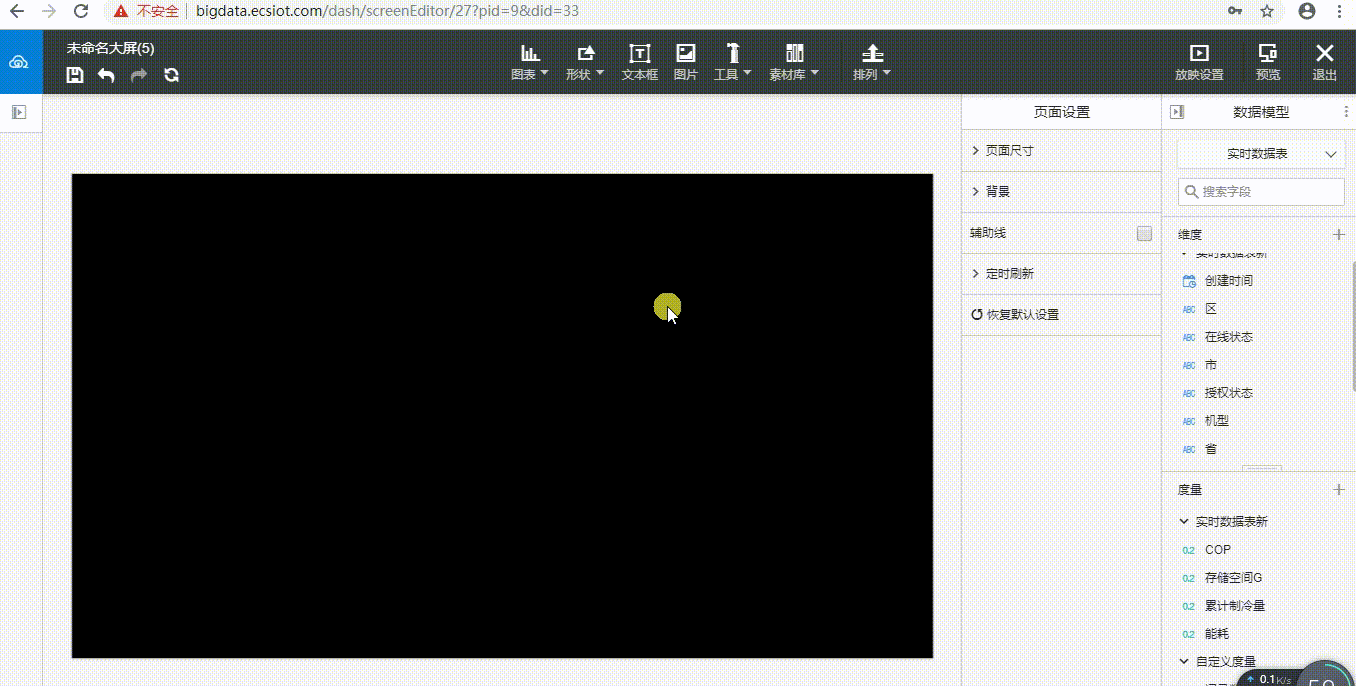Click the data panel vertical scrollbar
The width and height of the screenshot is (1356, 686).
pos(1352,325)
